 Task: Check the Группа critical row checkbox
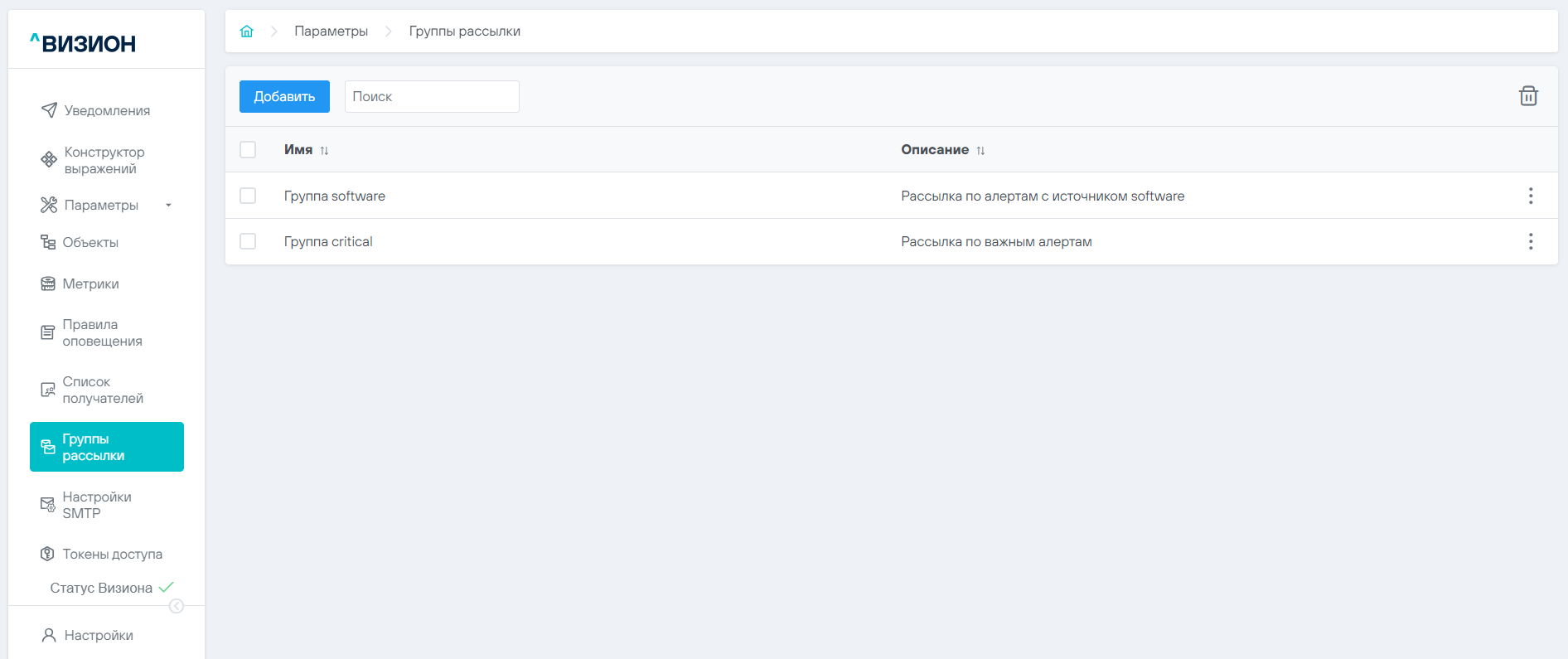coord(248,241)
